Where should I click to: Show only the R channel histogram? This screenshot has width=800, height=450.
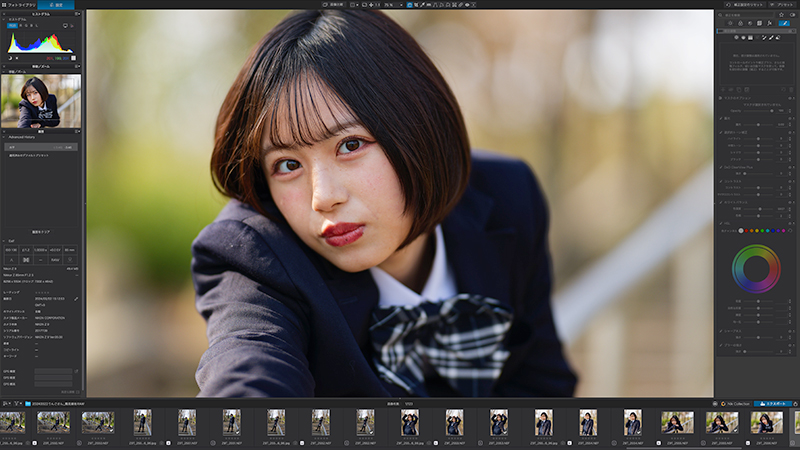pyautogui.click(x=20, y=26)
